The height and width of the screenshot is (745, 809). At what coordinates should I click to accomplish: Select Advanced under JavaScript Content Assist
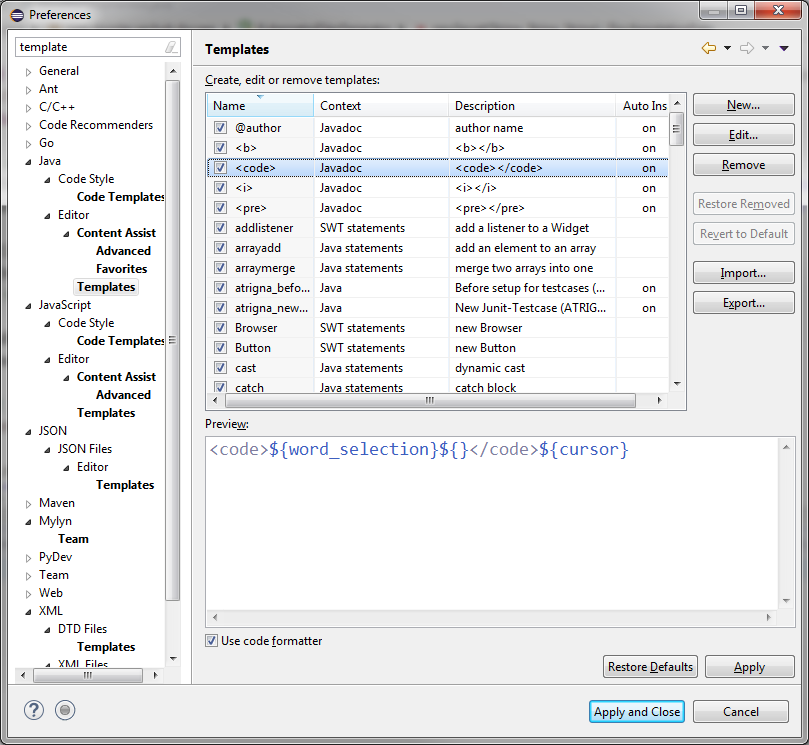point(123,395)
